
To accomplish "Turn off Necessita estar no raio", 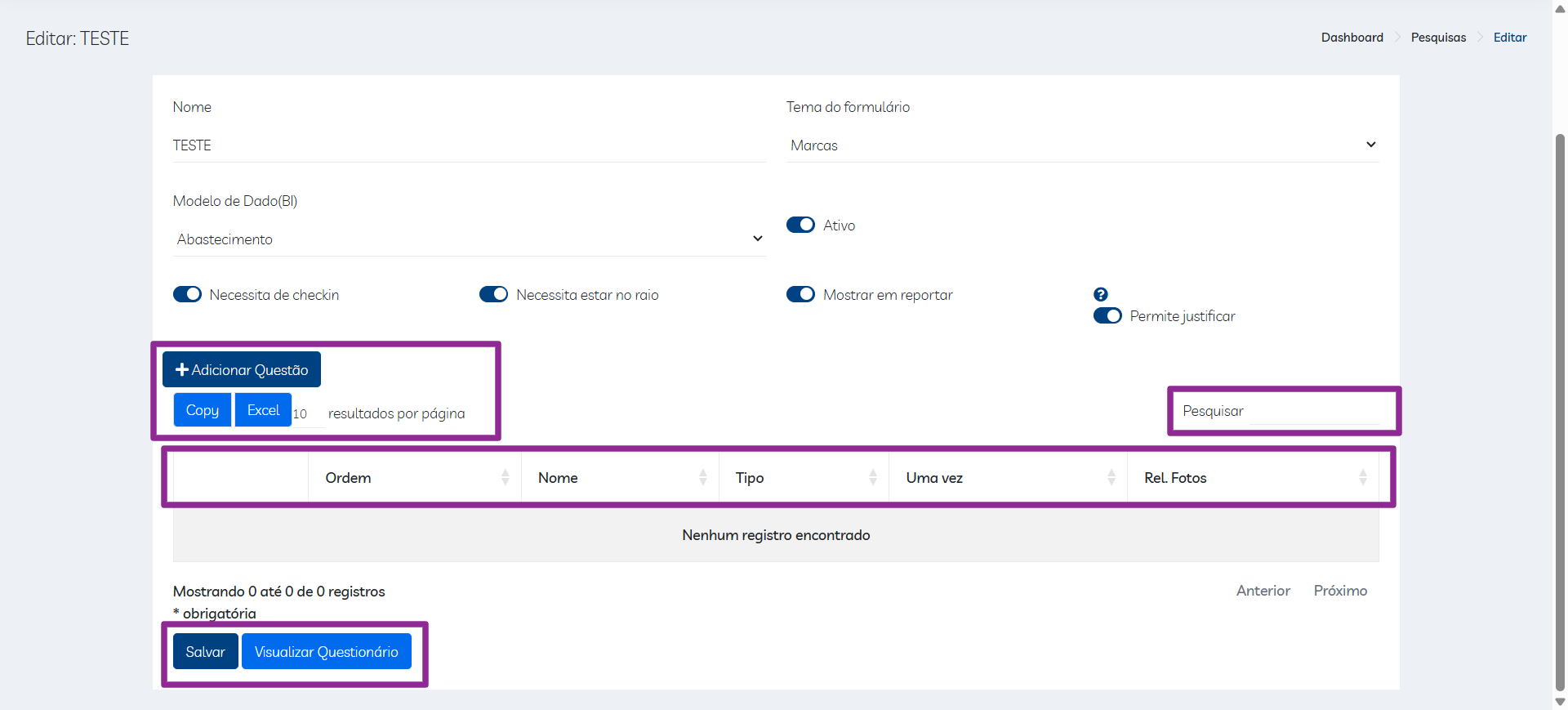I will [x=493, y=295].
